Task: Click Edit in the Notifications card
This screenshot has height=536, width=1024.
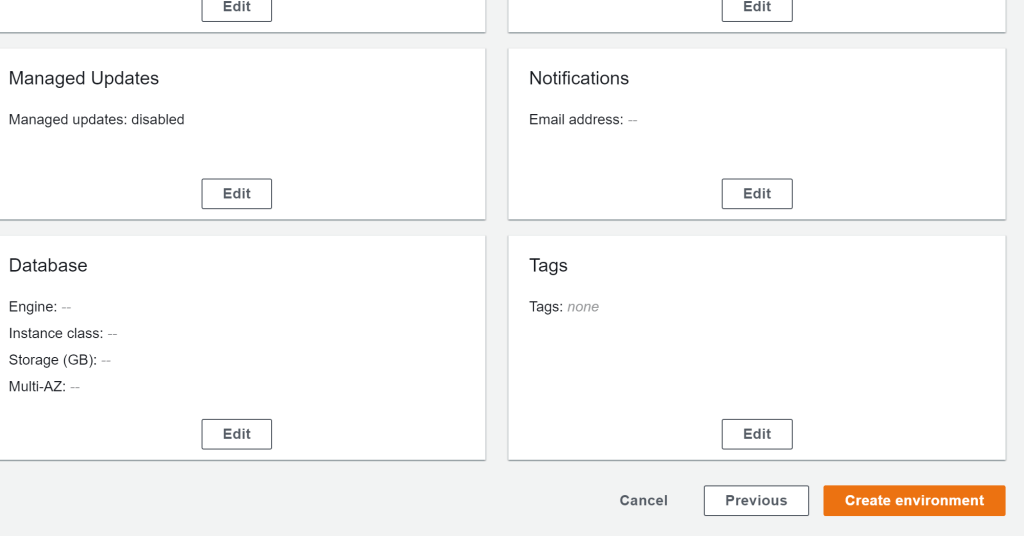Action: tap(756, 194)
